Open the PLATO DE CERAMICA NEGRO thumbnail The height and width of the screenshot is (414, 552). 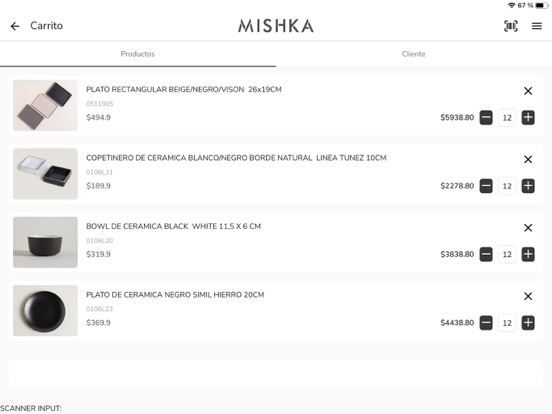(x=45, y=310)
